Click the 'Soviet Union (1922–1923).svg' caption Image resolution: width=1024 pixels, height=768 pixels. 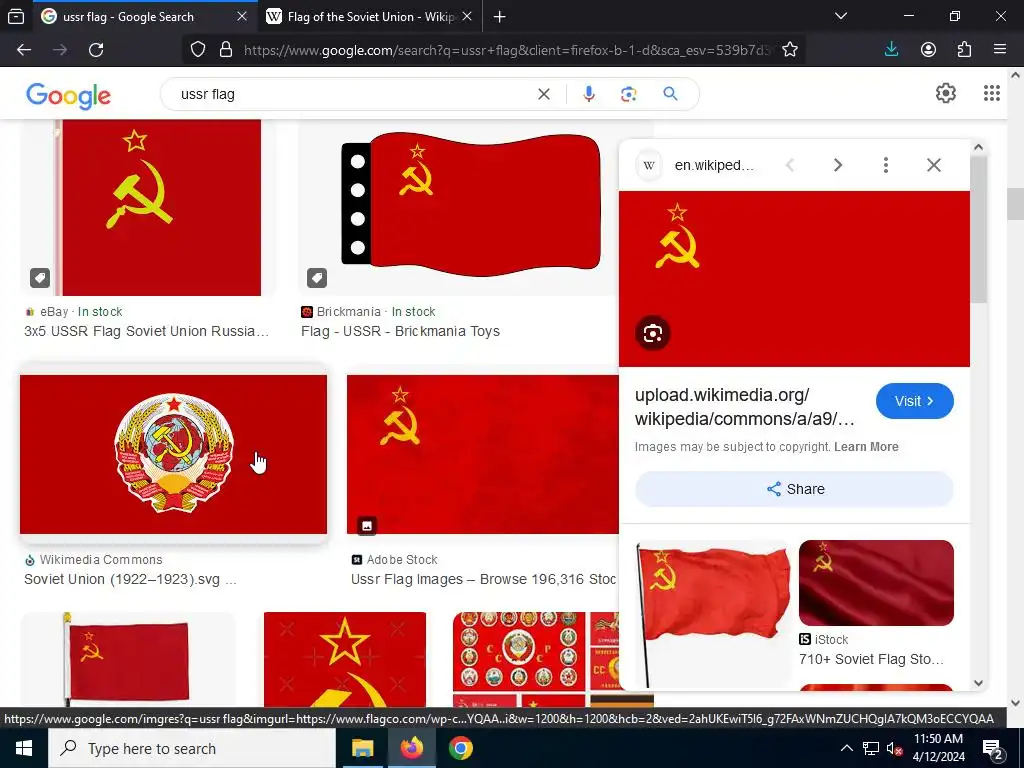click(130, 579)
